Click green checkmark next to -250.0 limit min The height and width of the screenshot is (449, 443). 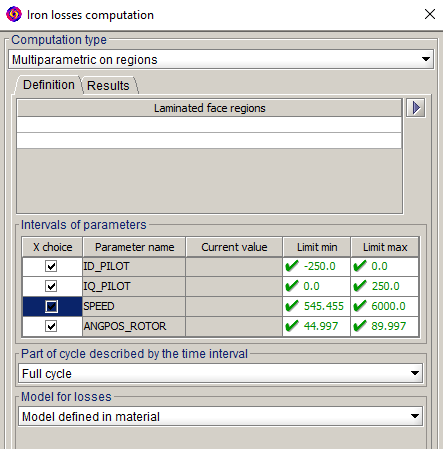(x=292, y=266)
